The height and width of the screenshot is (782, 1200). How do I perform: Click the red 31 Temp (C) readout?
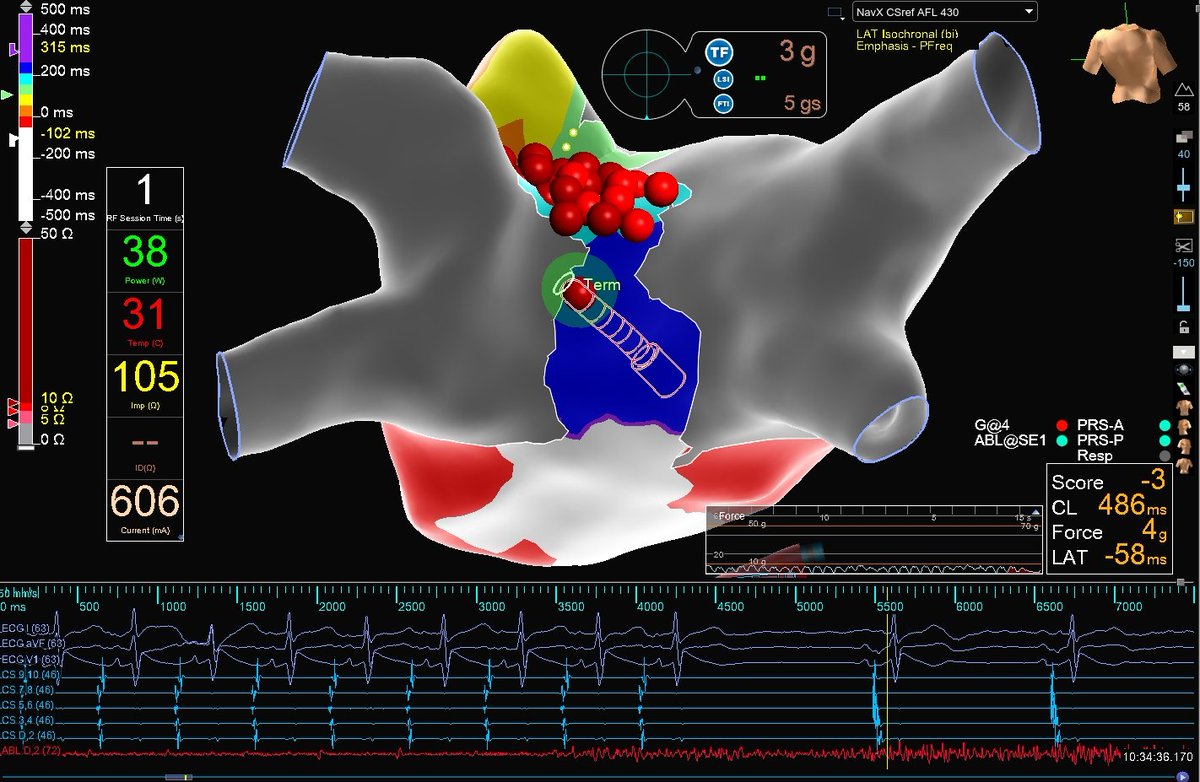pos(144,322)
